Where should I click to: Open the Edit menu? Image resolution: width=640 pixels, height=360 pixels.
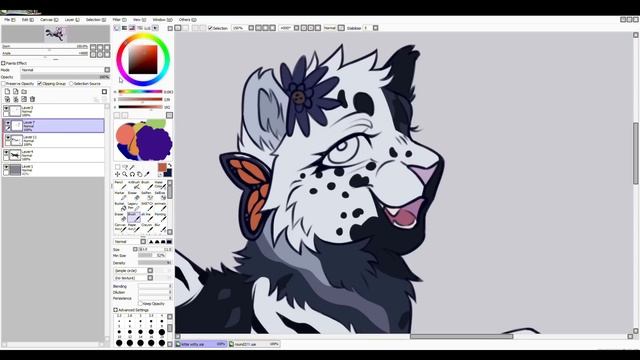[27, 20]
